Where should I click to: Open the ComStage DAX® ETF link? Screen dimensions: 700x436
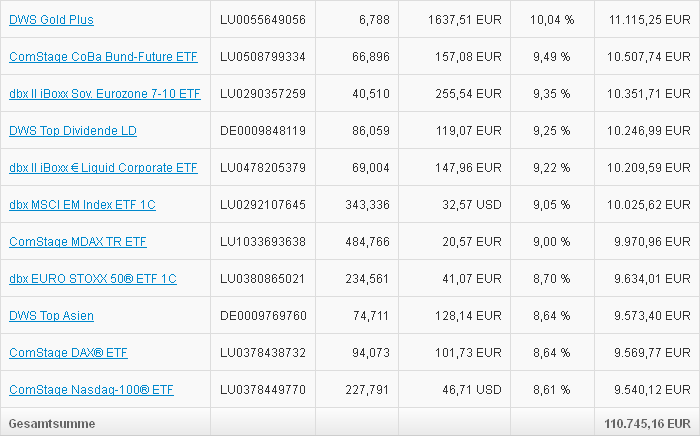[x=68, y=353]
